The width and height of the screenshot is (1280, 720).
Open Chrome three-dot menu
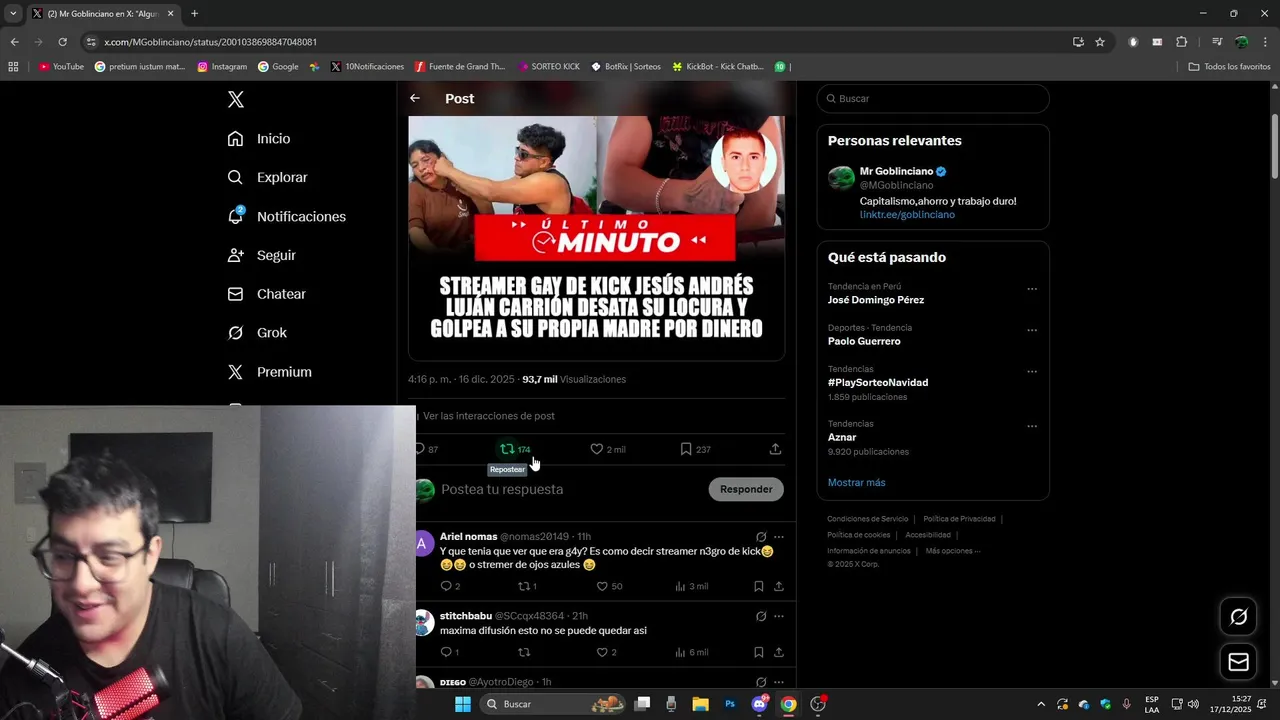(x=1265, y=42)
